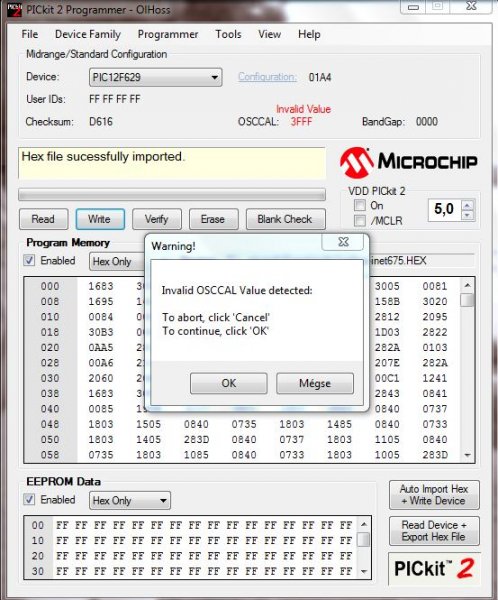The image size is (498, 600).
Task: Open the Configuration link
Action: tap(267, 77)
